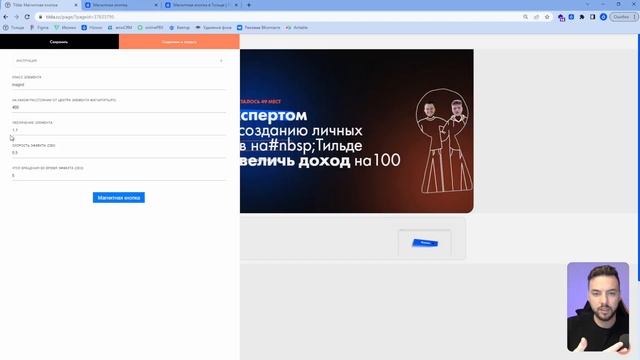Open the Airtable bookmark
The image size is (640, 360).
[297, 27]
